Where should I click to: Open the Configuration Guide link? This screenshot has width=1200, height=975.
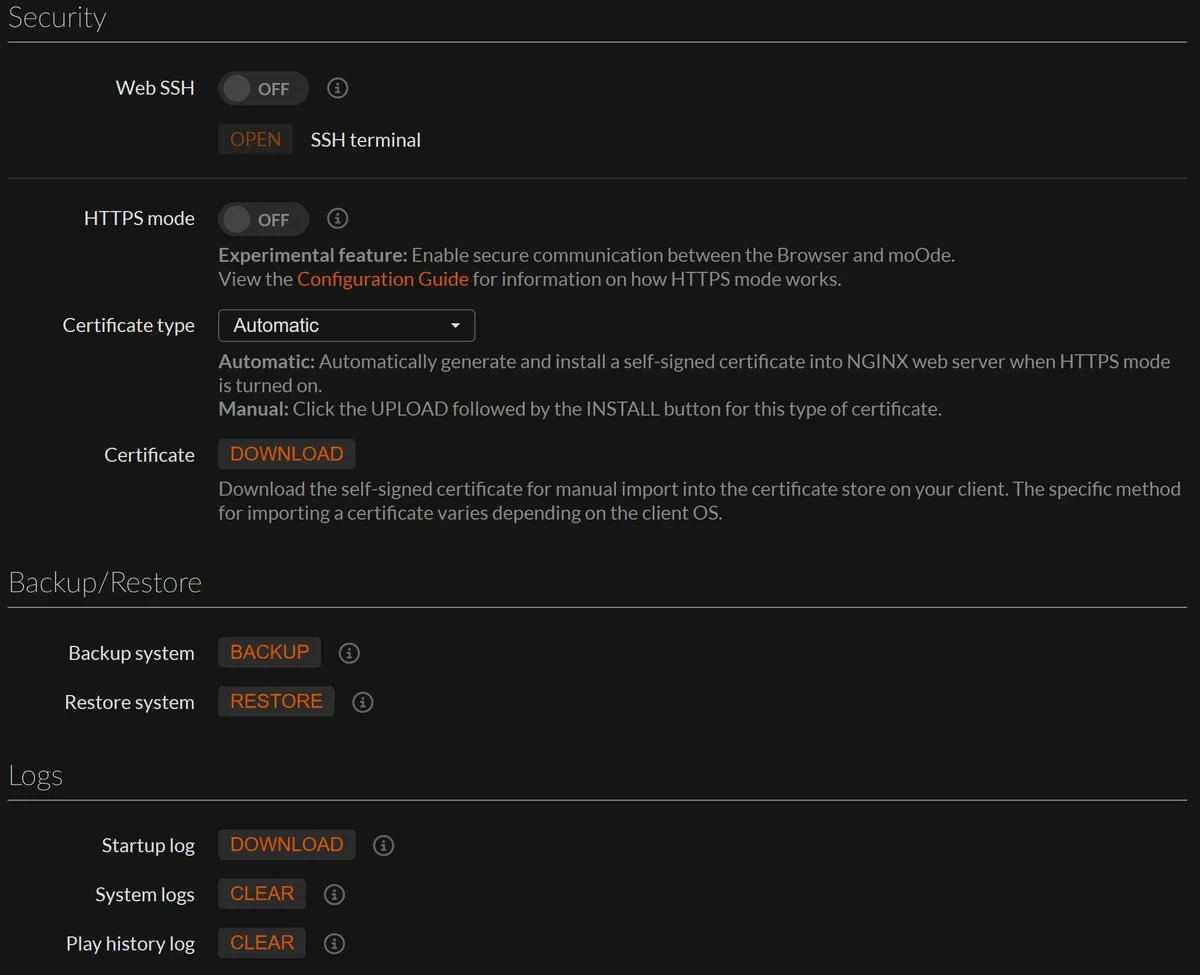point(383,279)
